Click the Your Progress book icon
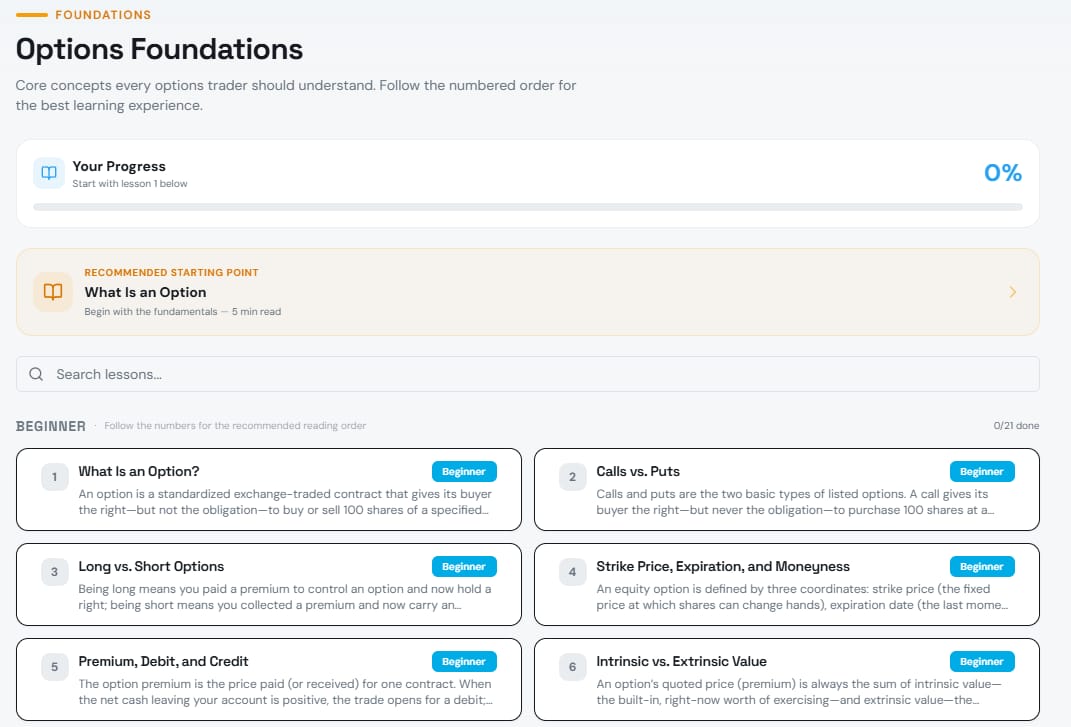Viewport: 1071px width, 727px height. [x=49, y=173]
